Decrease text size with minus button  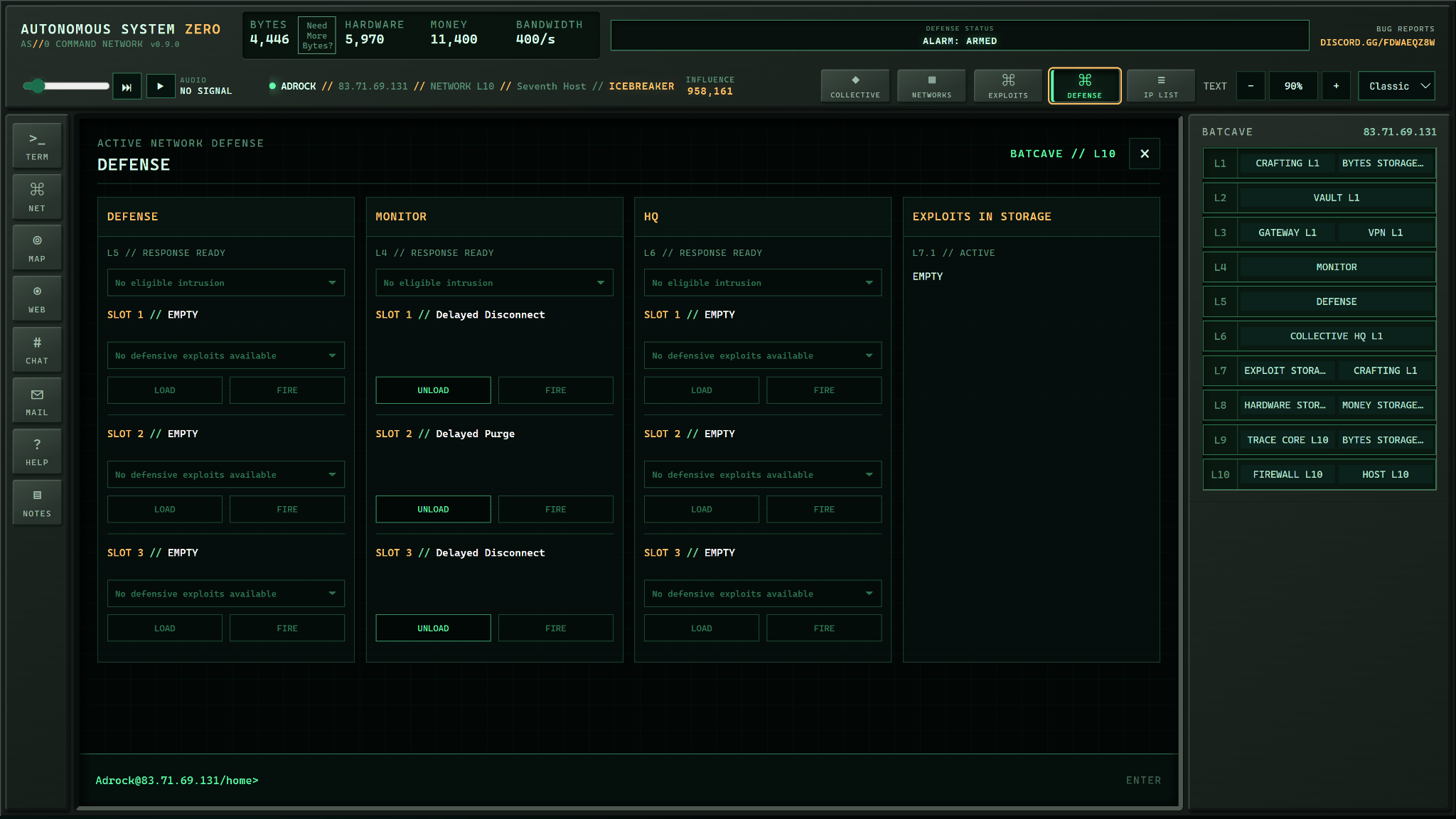point(1251,86)
